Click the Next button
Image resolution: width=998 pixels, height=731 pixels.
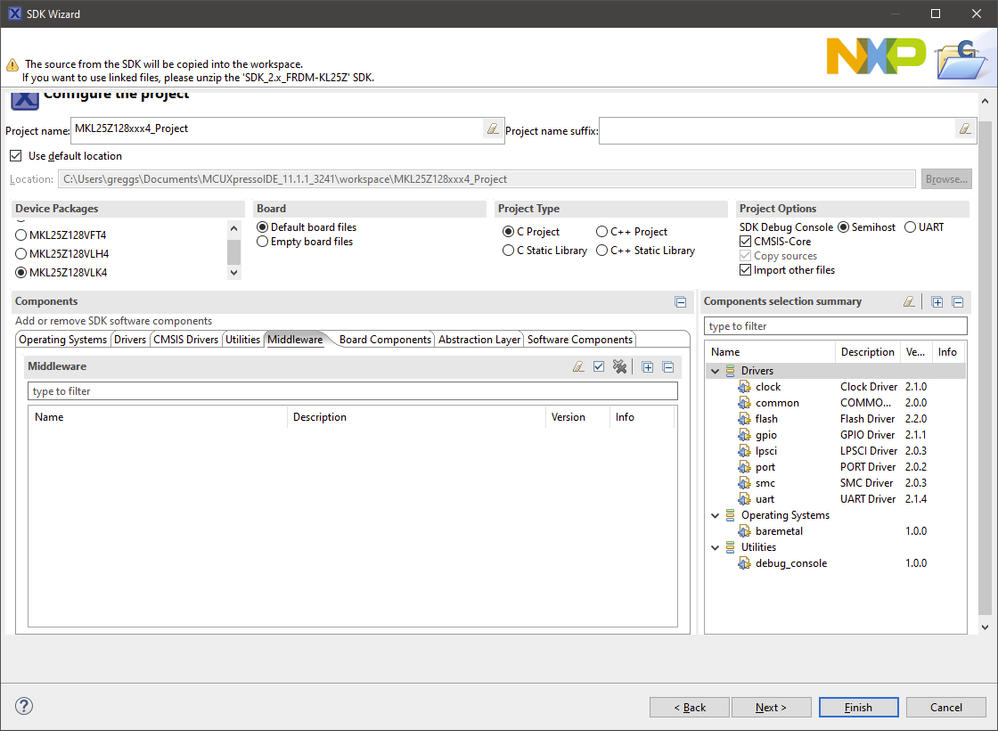pos(771,707)
